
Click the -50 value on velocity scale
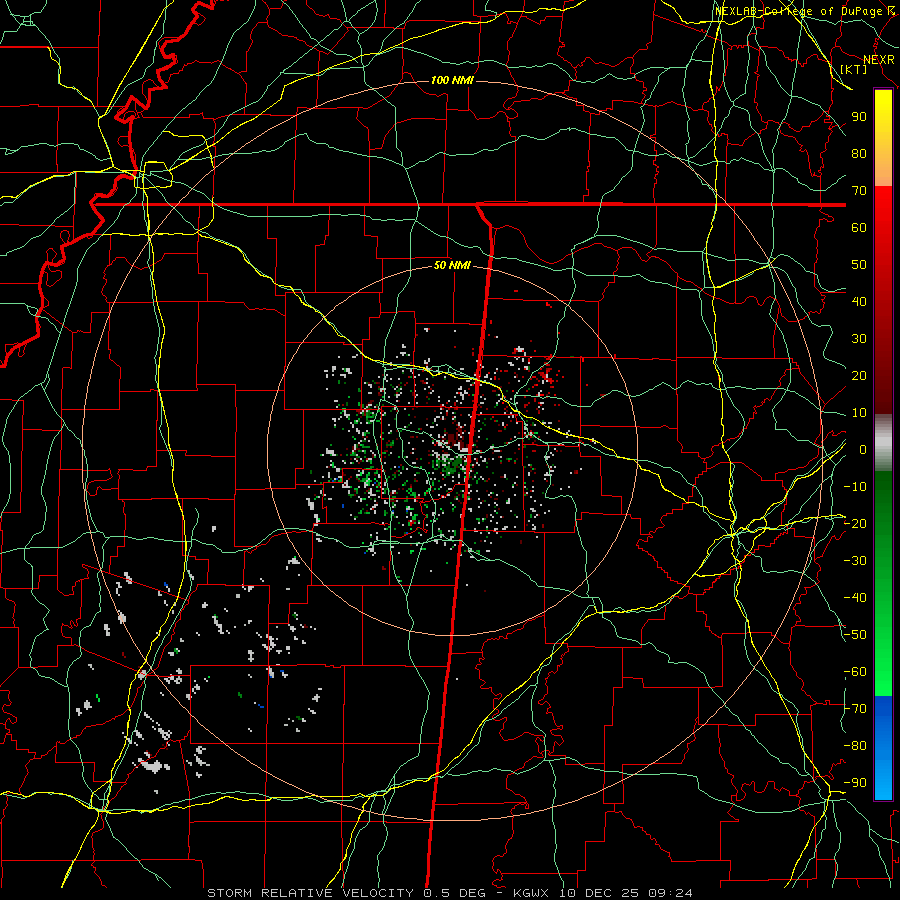coord(855,635)
